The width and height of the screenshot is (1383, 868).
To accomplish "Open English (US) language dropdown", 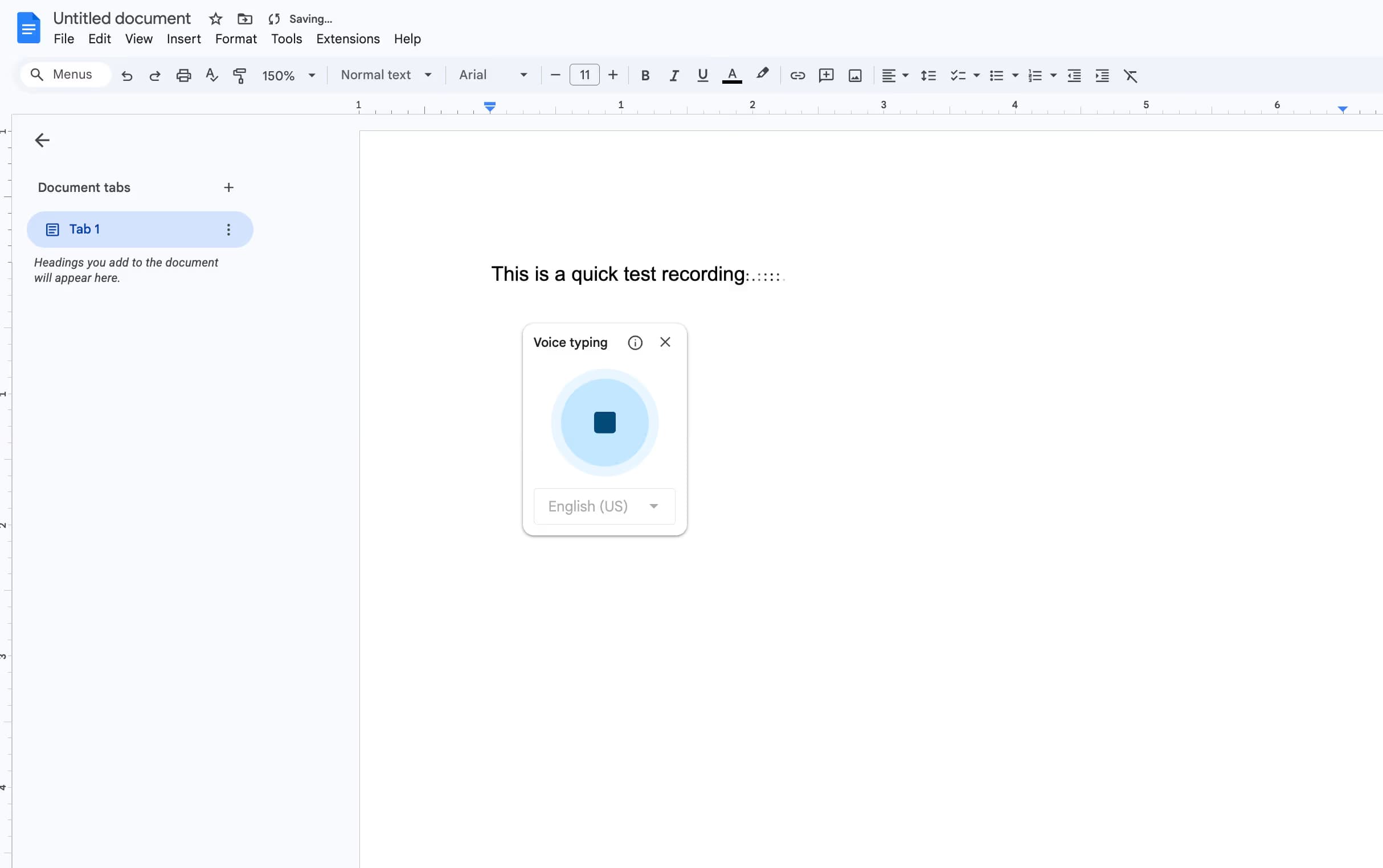I will 604,506.
